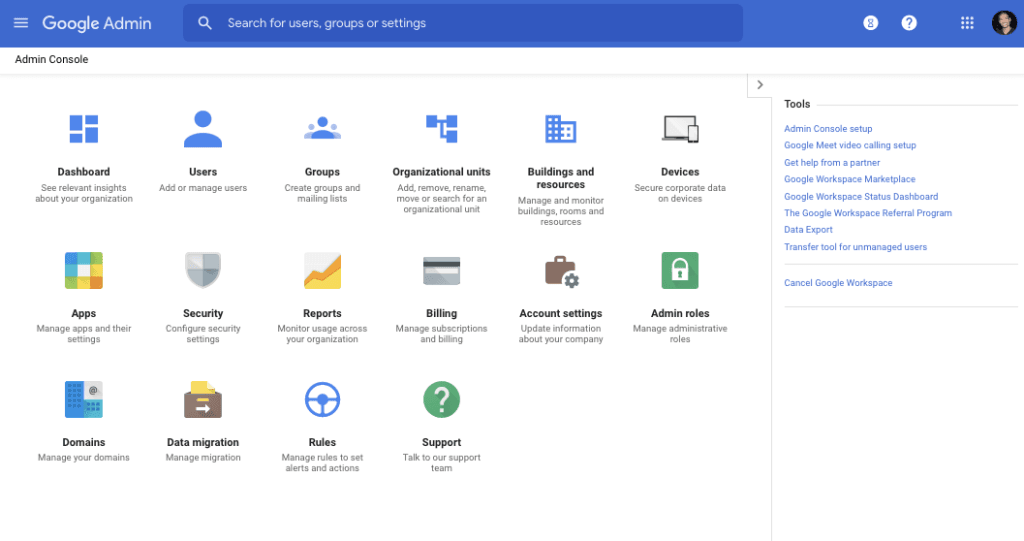Click the user profile avatar
The height and width of the screenshot is (541, 1024).
click(1003, 23)
